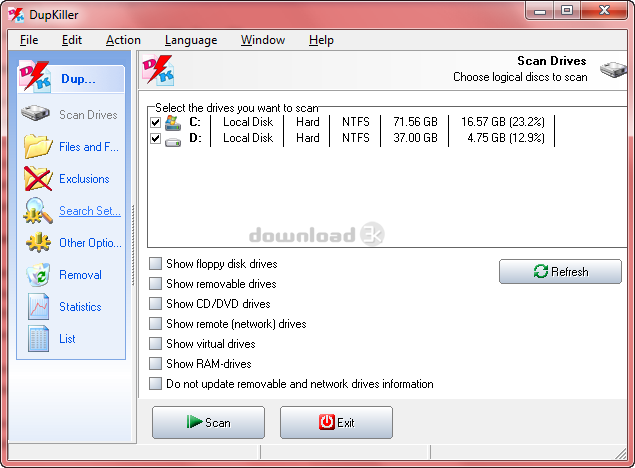This screenshot has height=468, width=635.
Task: Click the DupKiller title bar app icon
Action: (16, 15)
